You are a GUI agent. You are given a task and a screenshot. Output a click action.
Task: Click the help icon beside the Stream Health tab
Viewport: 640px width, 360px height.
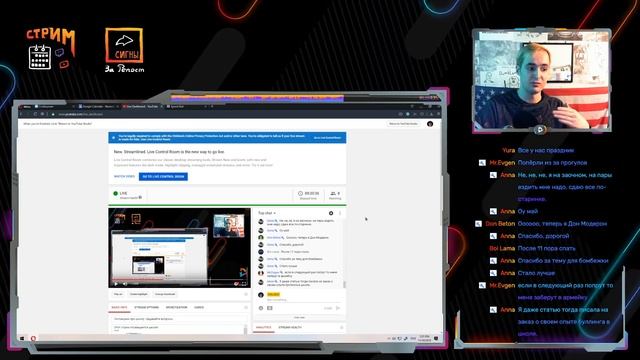[342, 327]
